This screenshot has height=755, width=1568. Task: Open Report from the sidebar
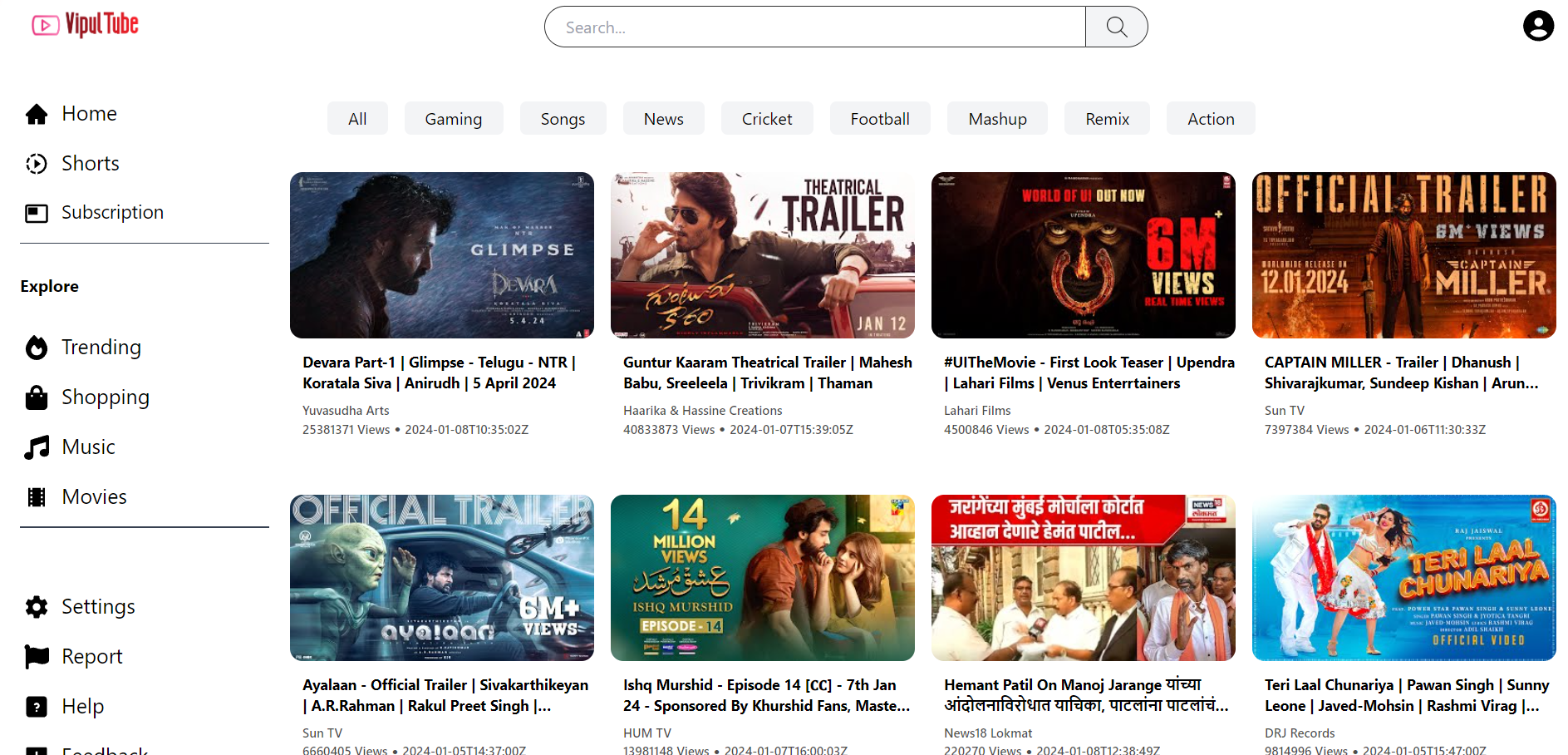(91, 657)
